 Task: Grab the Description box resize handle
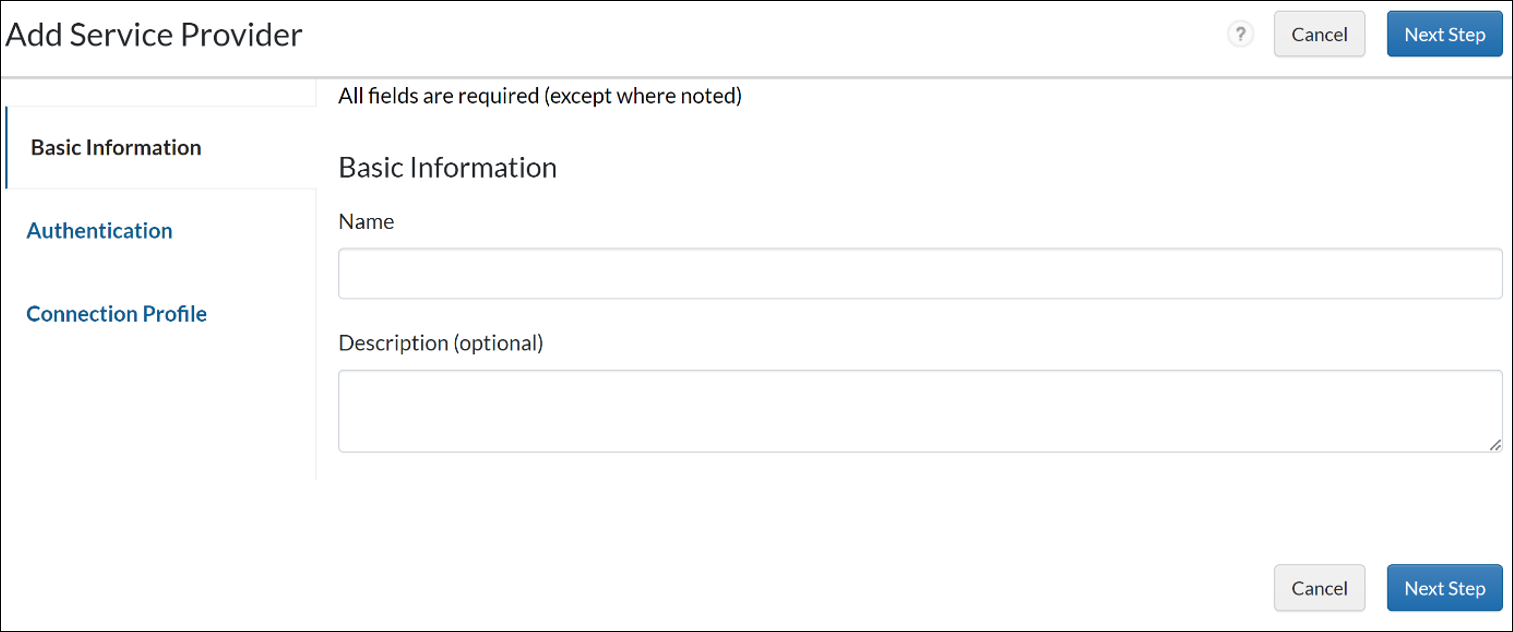(1495, 445)
